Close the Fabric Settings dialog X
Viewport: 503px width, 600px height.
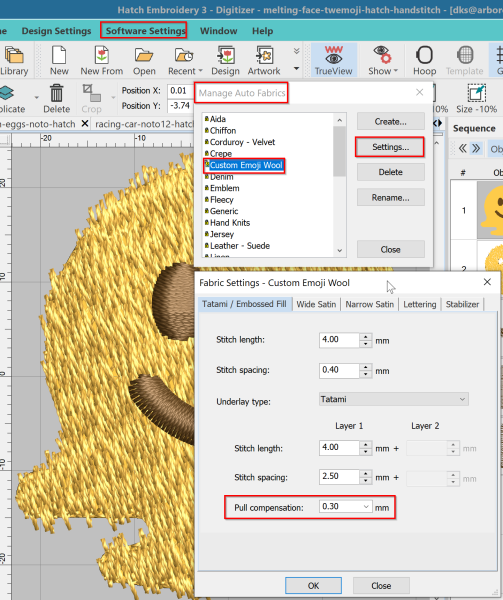tap(487, 282)
